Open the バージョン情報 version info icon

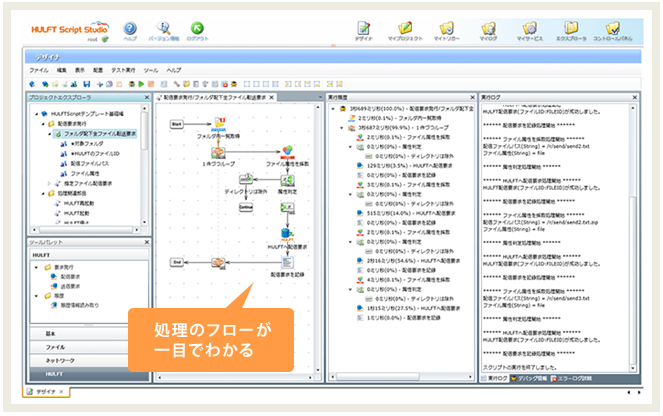pos(163,30)
